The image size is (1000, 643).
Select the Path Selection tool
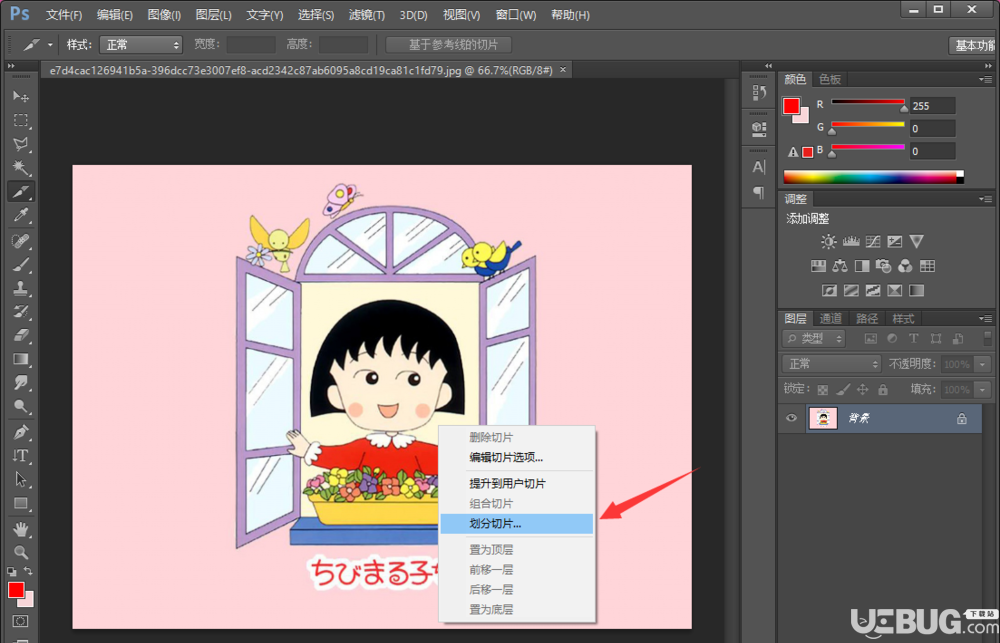[20, 479]
